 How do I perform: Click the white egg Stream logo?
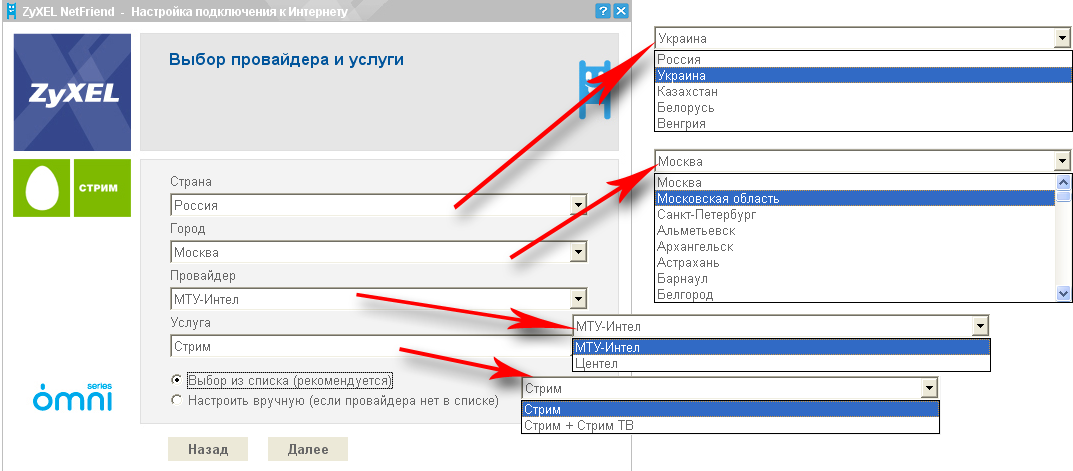(x=42, y=188)
